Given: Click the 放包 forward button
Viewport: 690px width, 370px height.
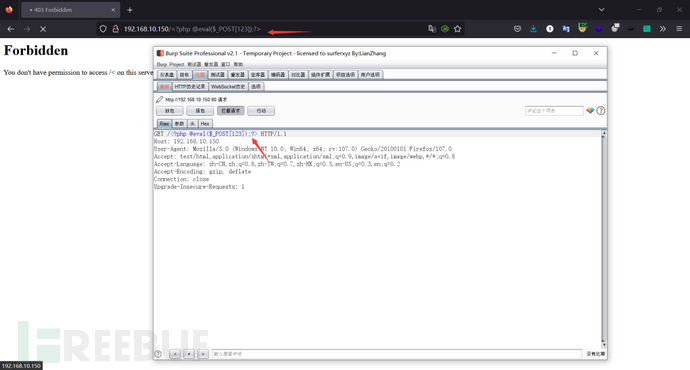Looking at the screenshot, I should point(170,111).
